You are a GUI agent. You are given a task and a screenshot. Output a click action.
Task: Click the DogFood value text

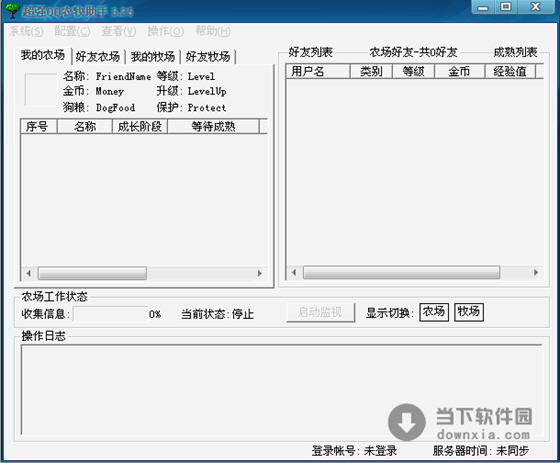click(115, 108)
